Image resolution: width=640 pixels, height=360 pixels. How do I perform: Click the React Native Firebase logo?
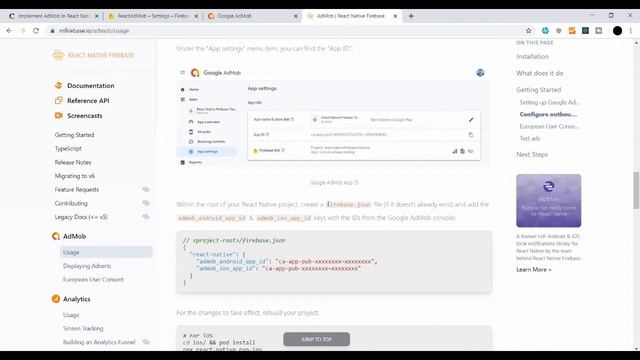(93, 55)
